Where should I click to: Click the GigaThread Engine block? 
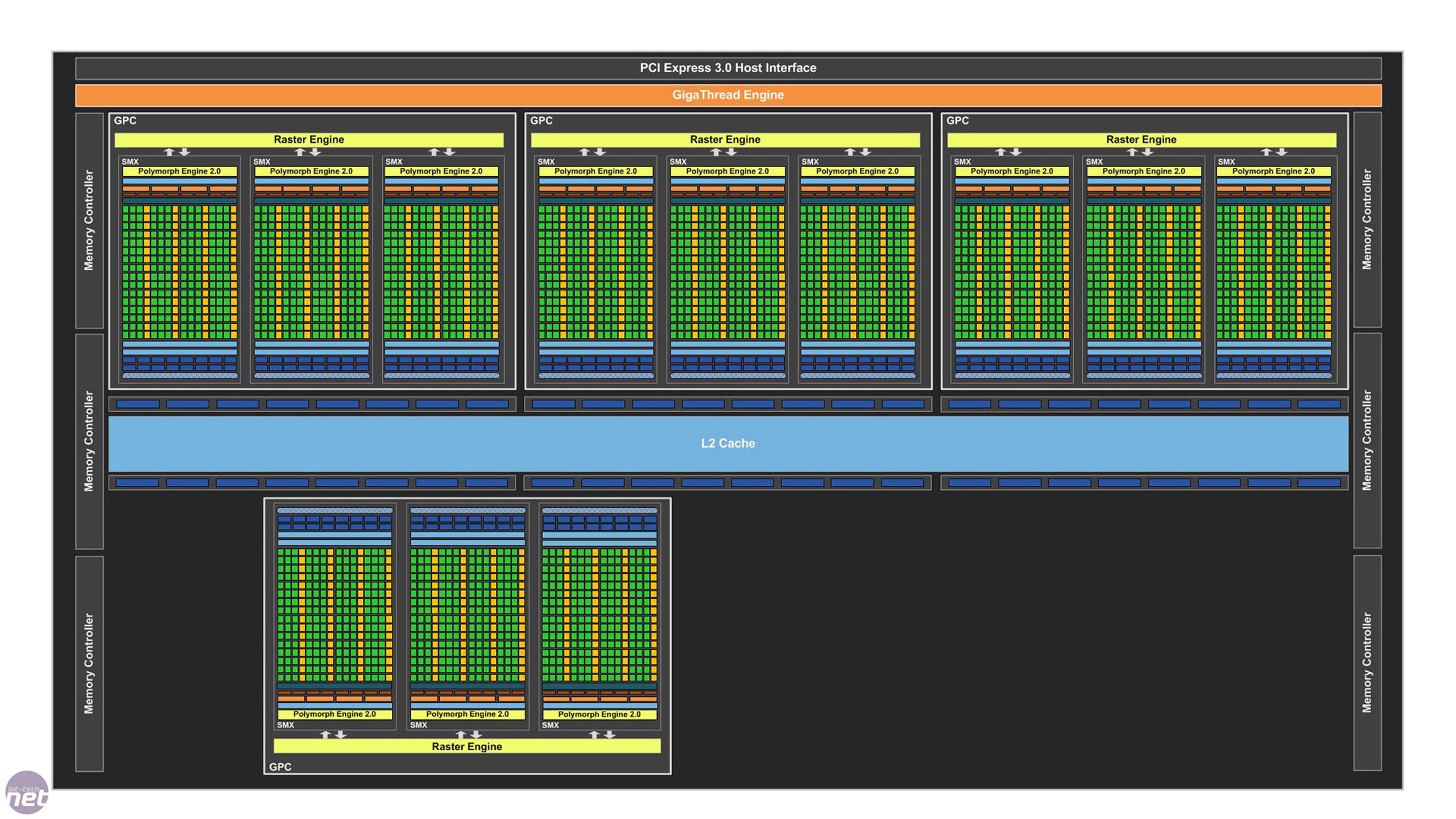(x=727, y=94)
